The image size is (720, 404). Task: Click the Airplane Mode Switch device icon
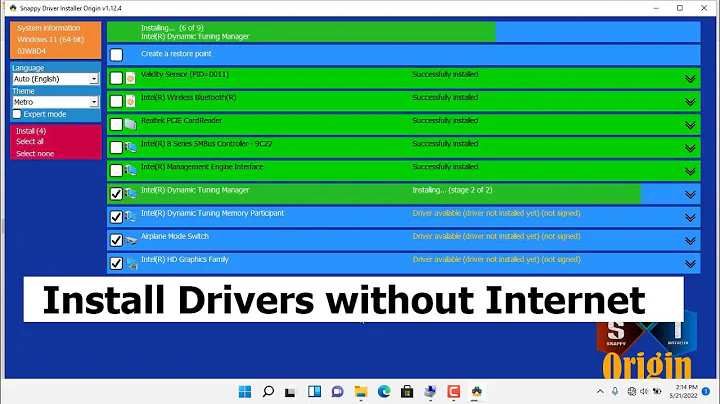tap(130, 240)
